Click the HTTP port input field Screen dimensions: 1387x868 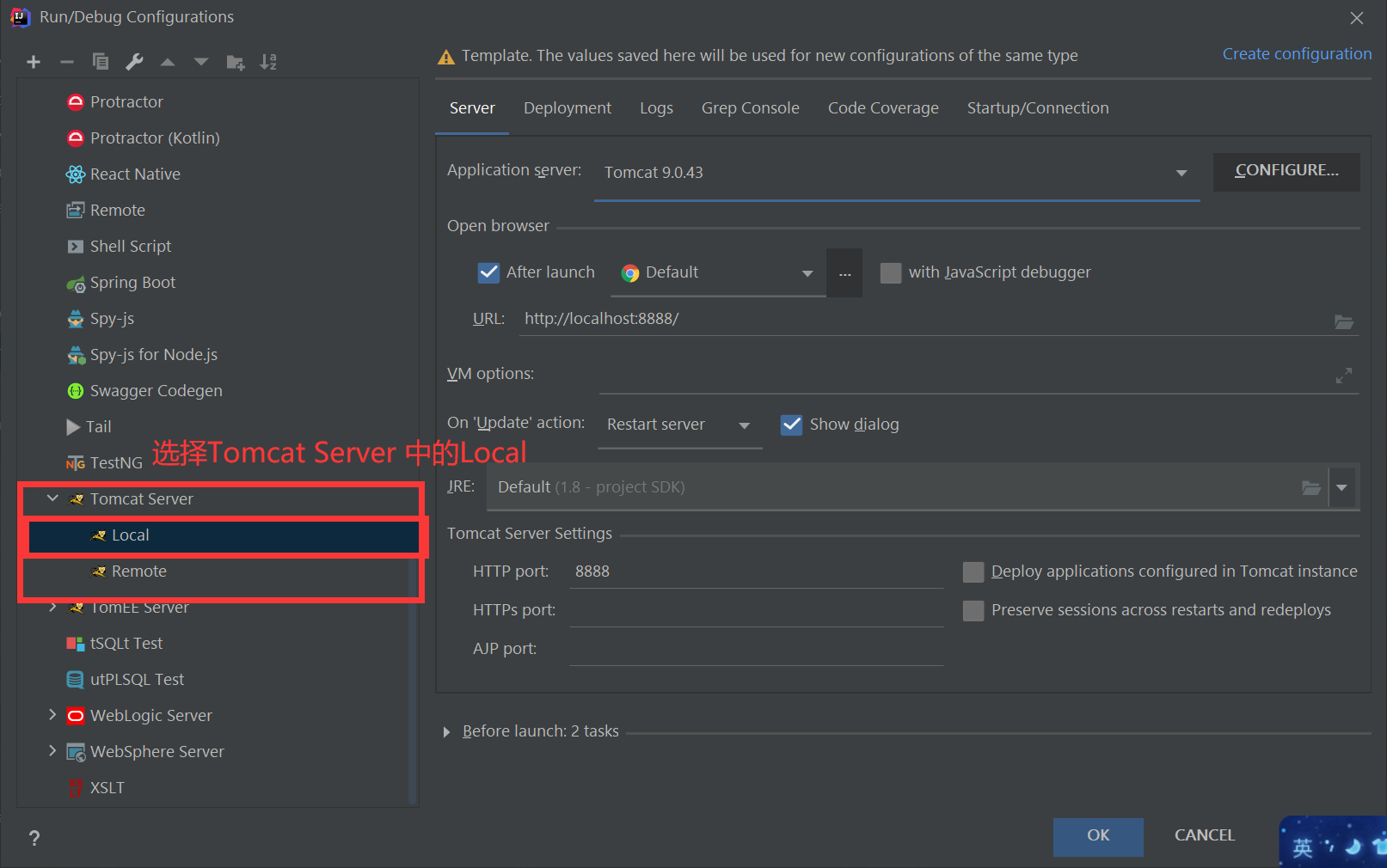pyautogui.click(x=756, y=572)
